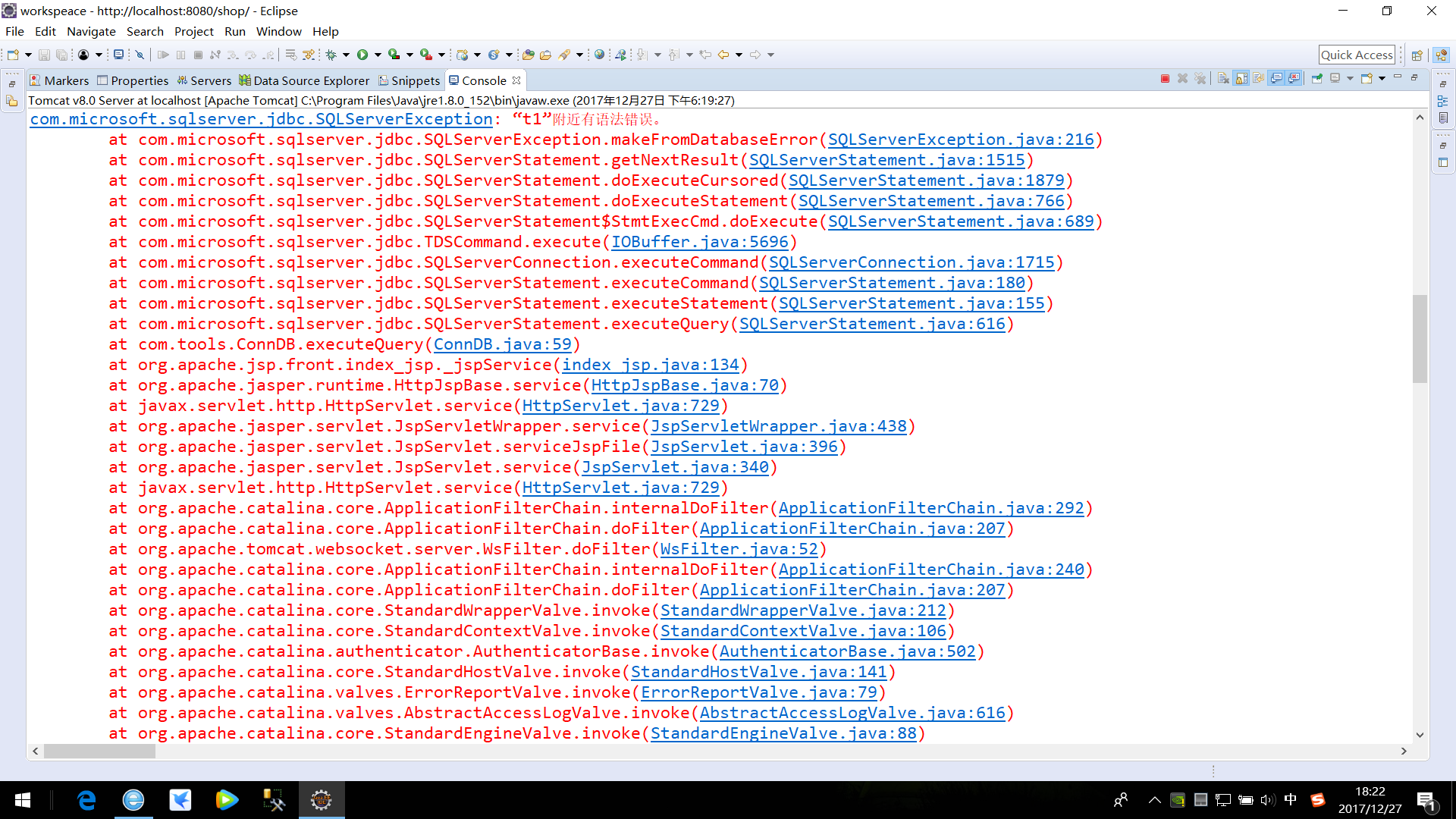Expand the Back history dropdown arrow
1456x819 pixels.
[x=739, y=55]
